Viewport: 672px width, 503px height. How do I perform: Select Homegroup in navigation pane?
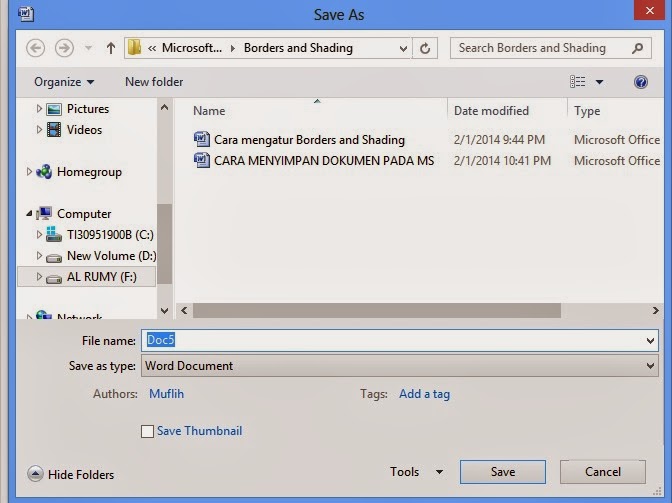click(89, 172)
